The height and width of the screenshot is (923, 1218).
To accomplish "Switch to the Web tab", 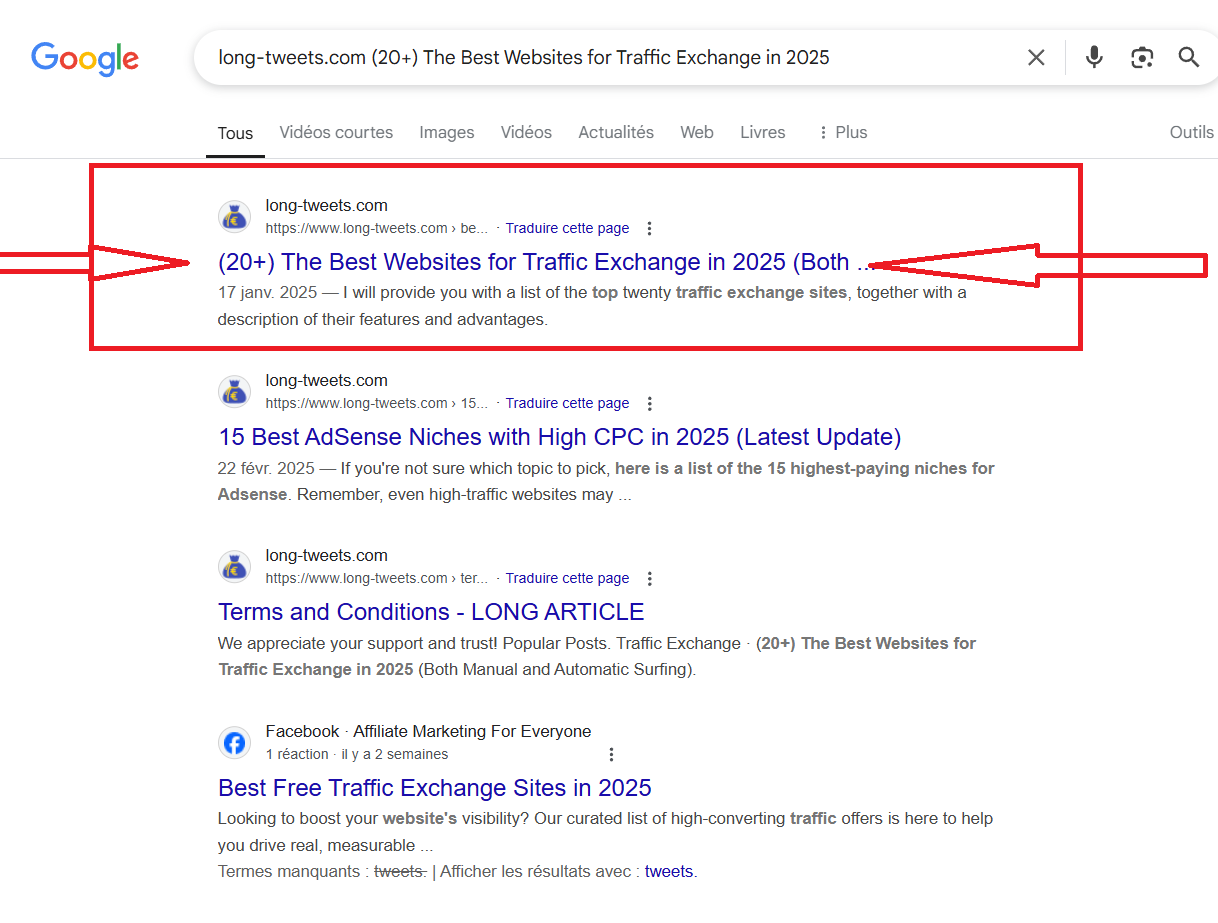I will click(697, 132).
